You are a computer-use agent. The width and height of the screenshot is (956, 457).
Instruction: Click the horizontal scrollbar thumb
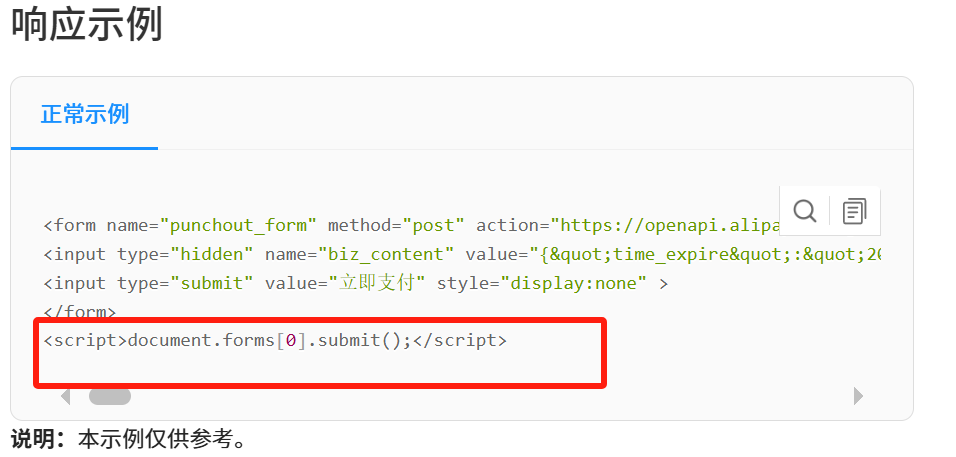[x=110, y=397]
